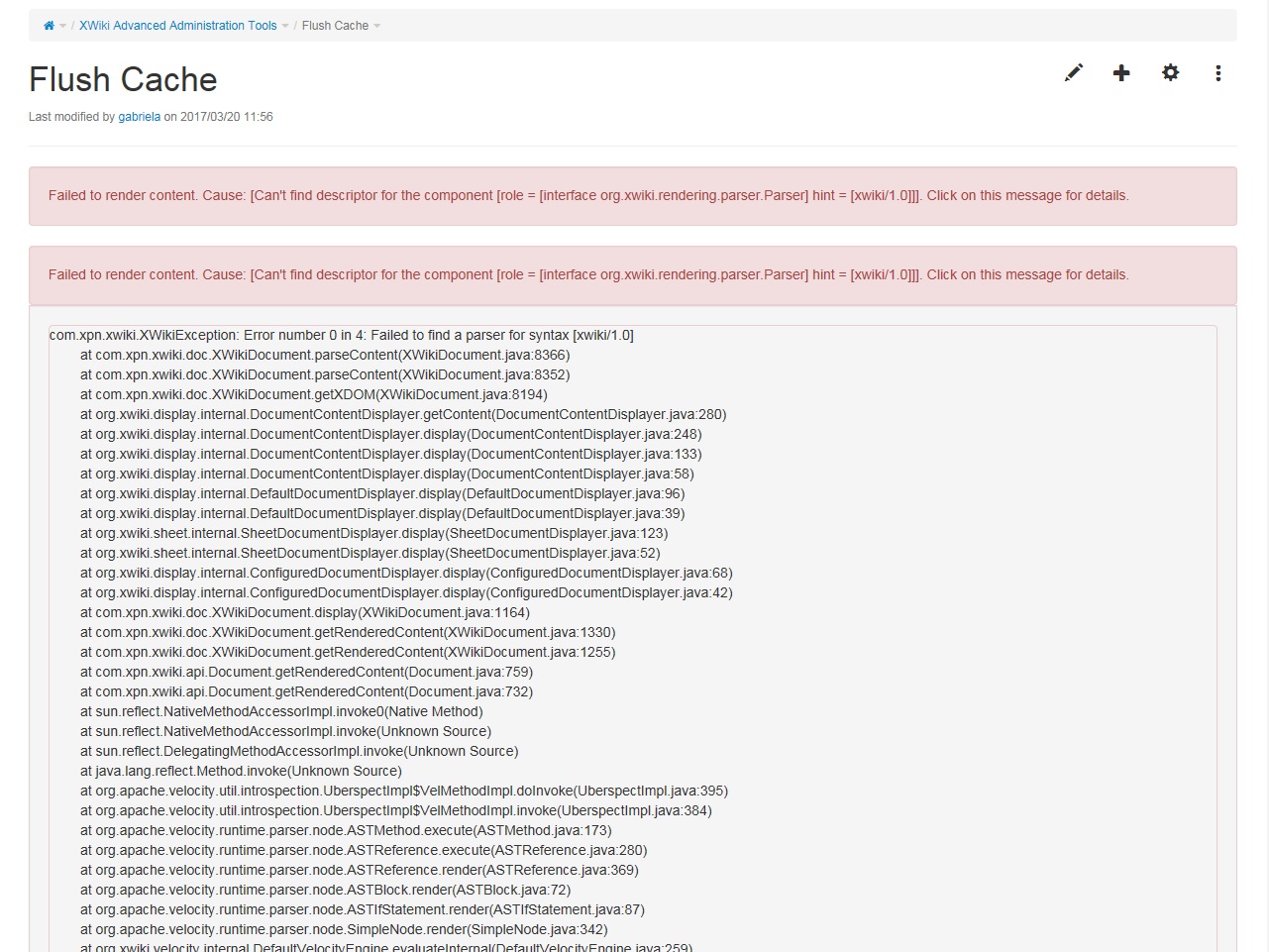Open gabriela's user profile link

pos(139,117)
